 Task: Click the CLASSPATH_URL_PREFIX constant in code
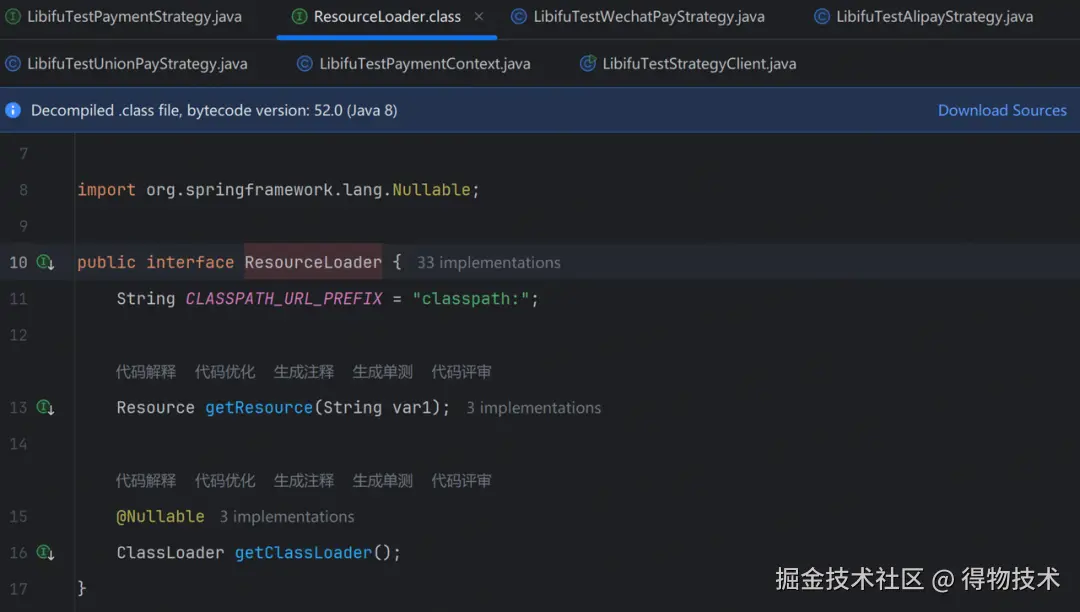tap(284, 299)
